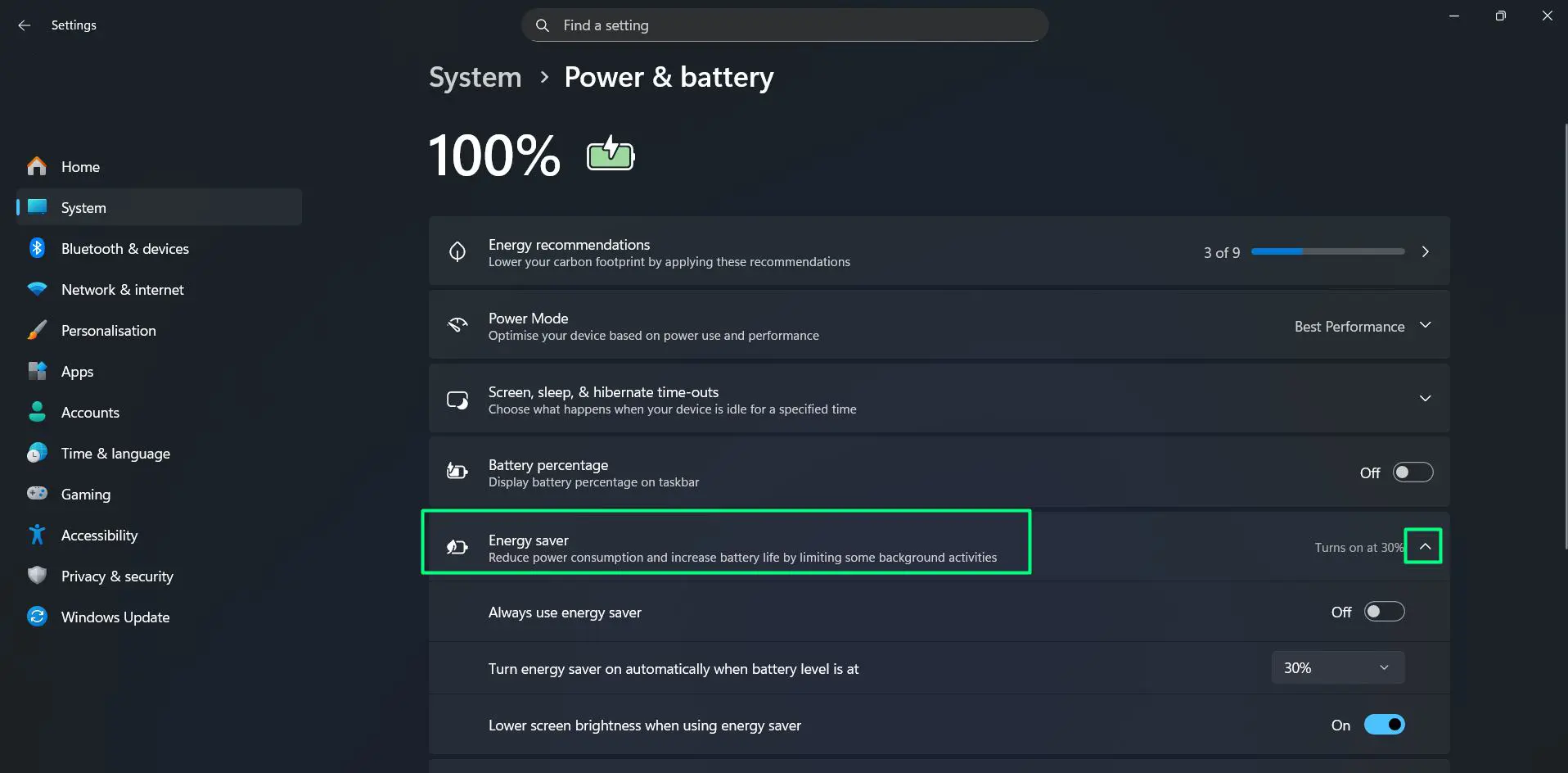Enable Always use energy saver

click(1385, 611)
